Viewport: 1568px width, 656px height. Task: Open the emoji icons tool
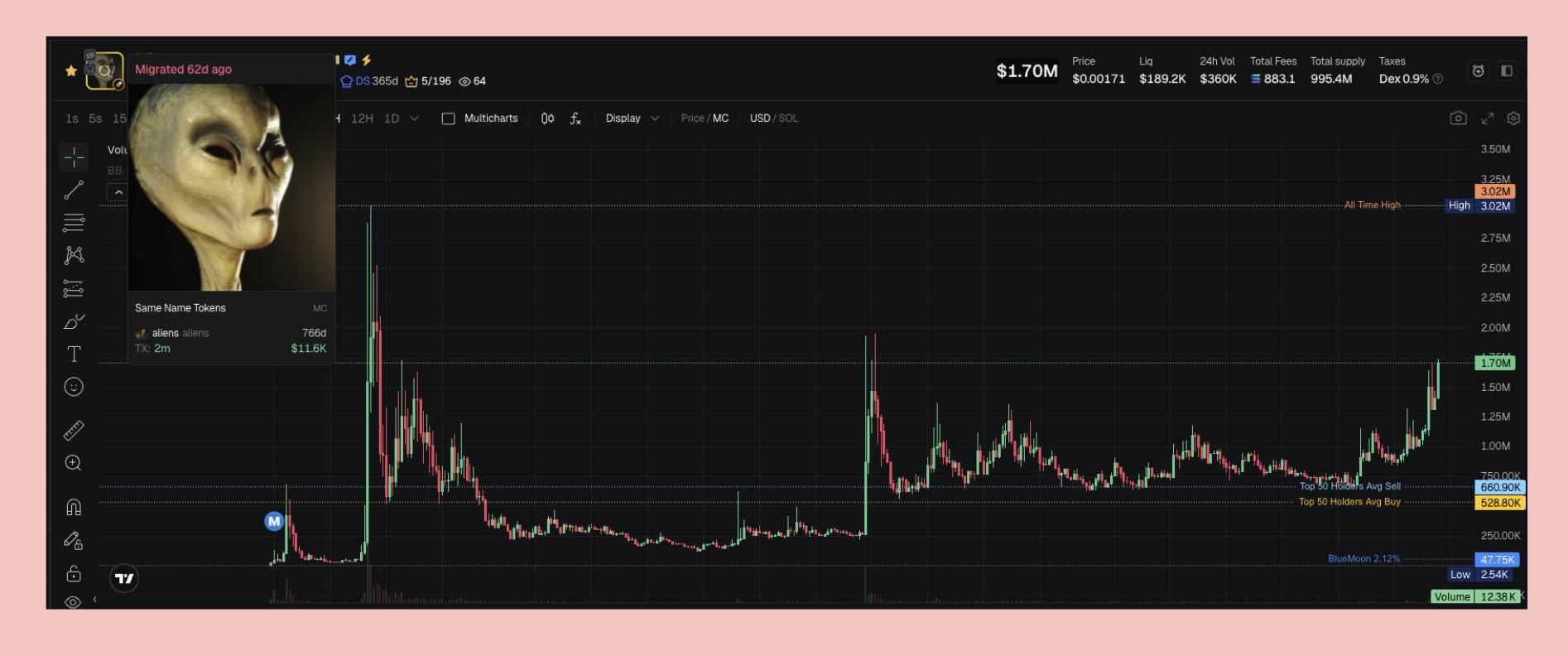click(x=74, y=387)
